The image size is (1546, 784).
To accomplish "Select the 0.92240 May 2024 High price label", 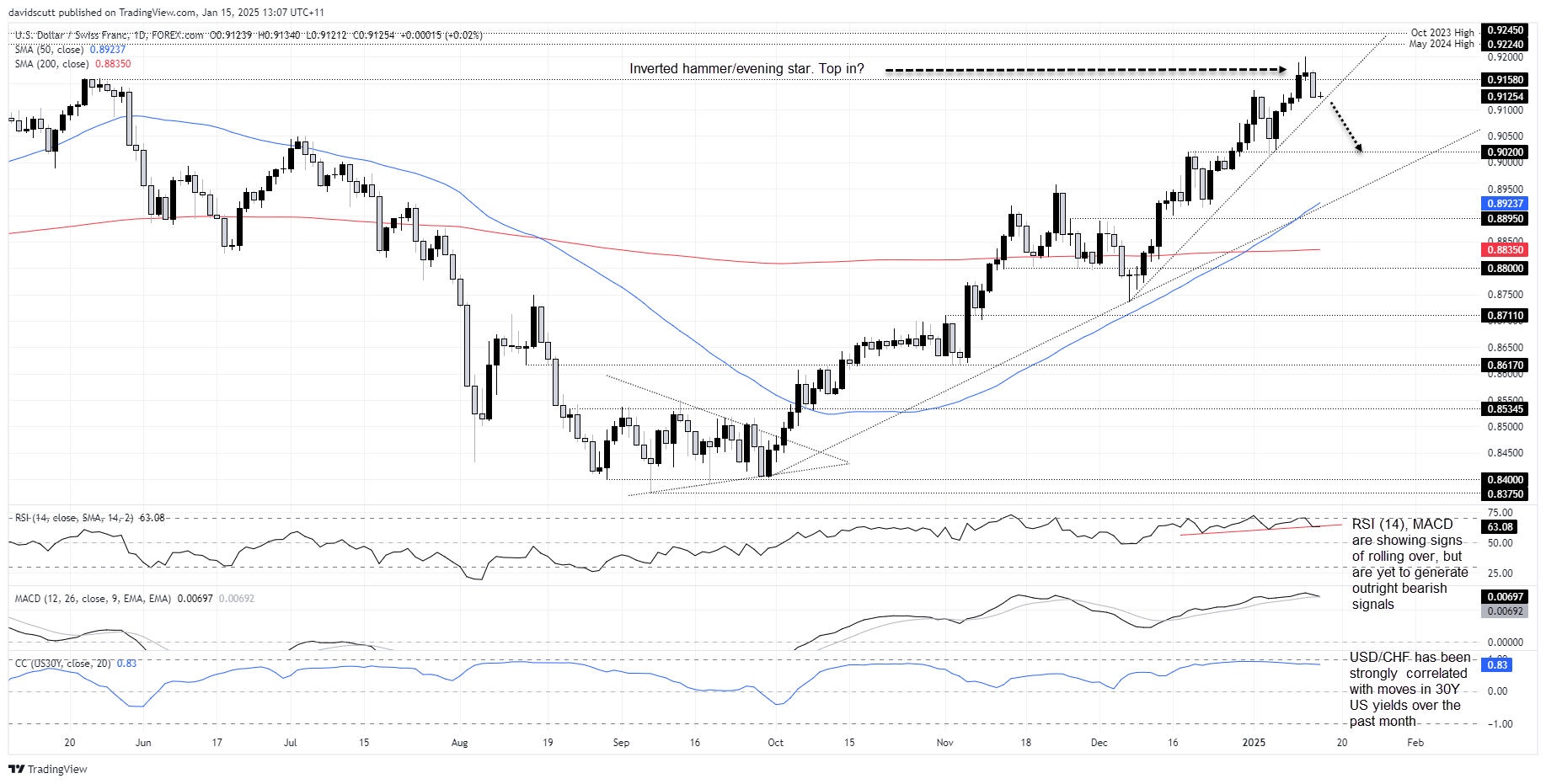I will (1505, 44).
